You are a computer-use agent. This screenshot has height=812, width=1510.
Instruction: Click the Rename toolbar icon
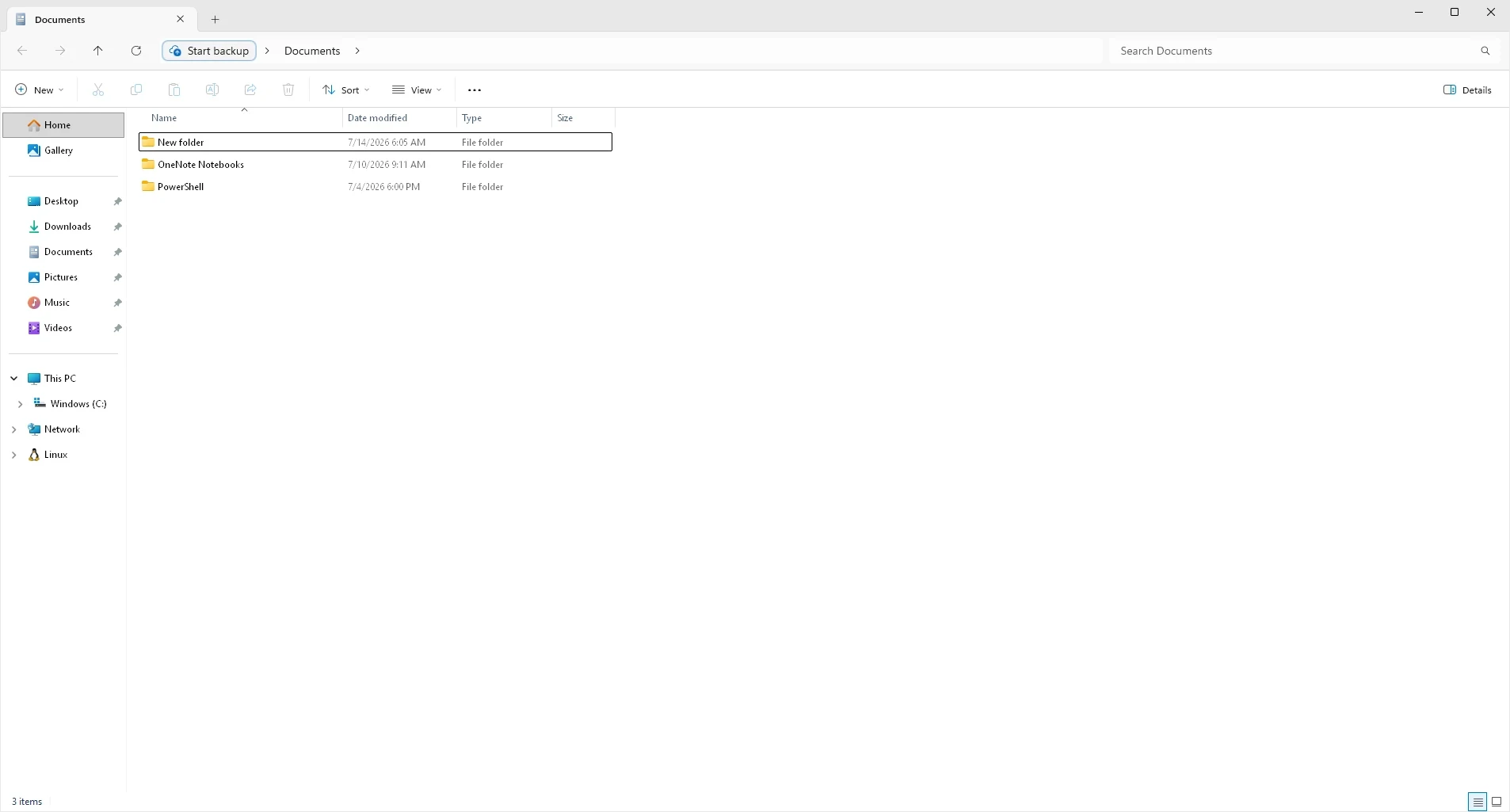[212, 90]
